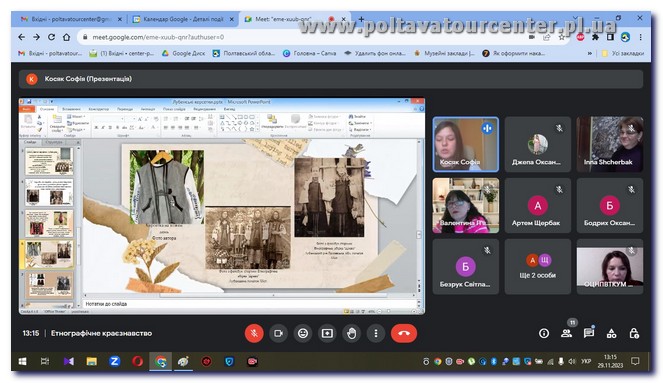
Task: Close the Календар Google browser tab
Action: point(231,19)
